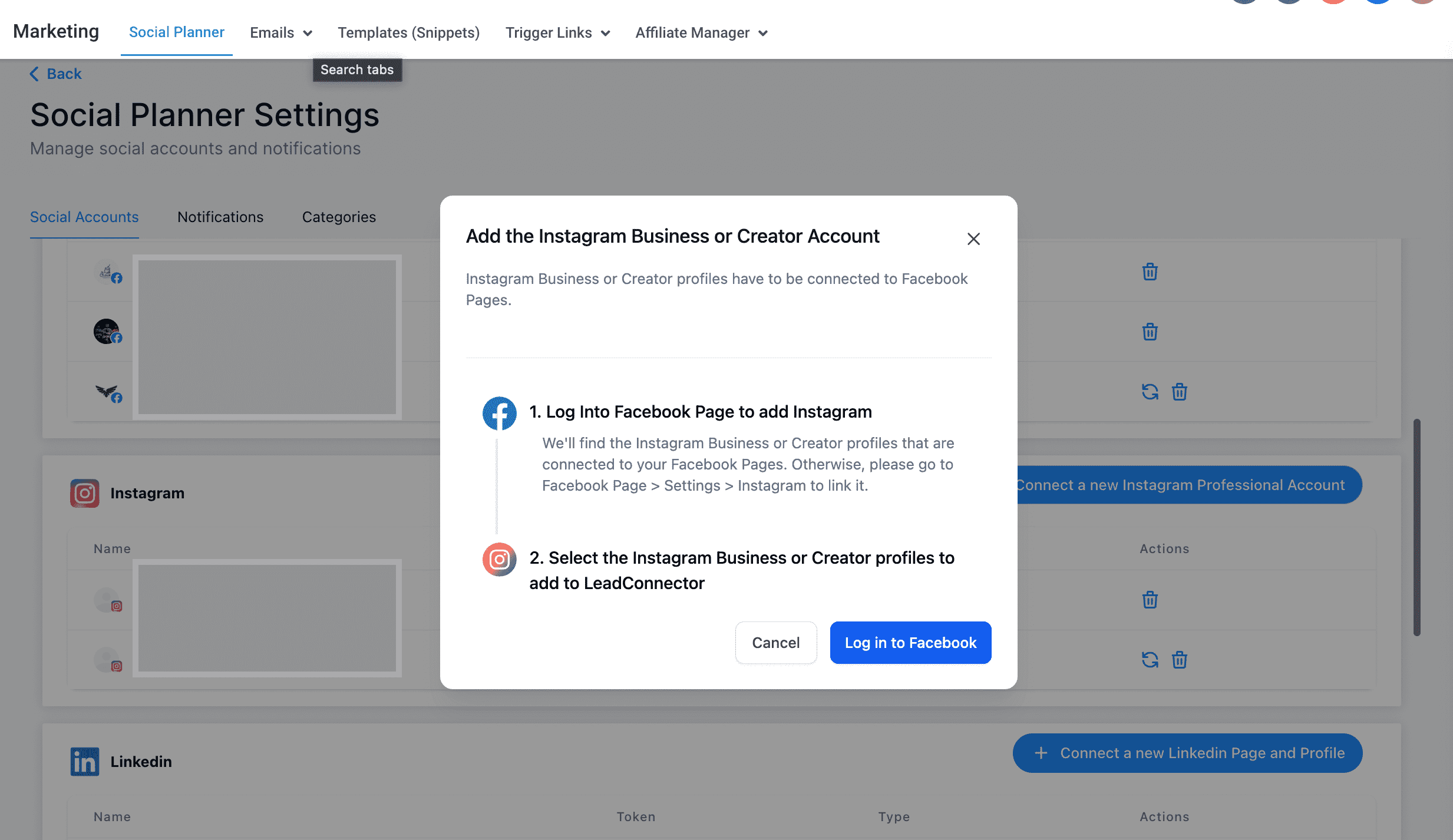Expand the Affiliate Manager dropdown
The image size is (1453, 840).
click(701, 33)
